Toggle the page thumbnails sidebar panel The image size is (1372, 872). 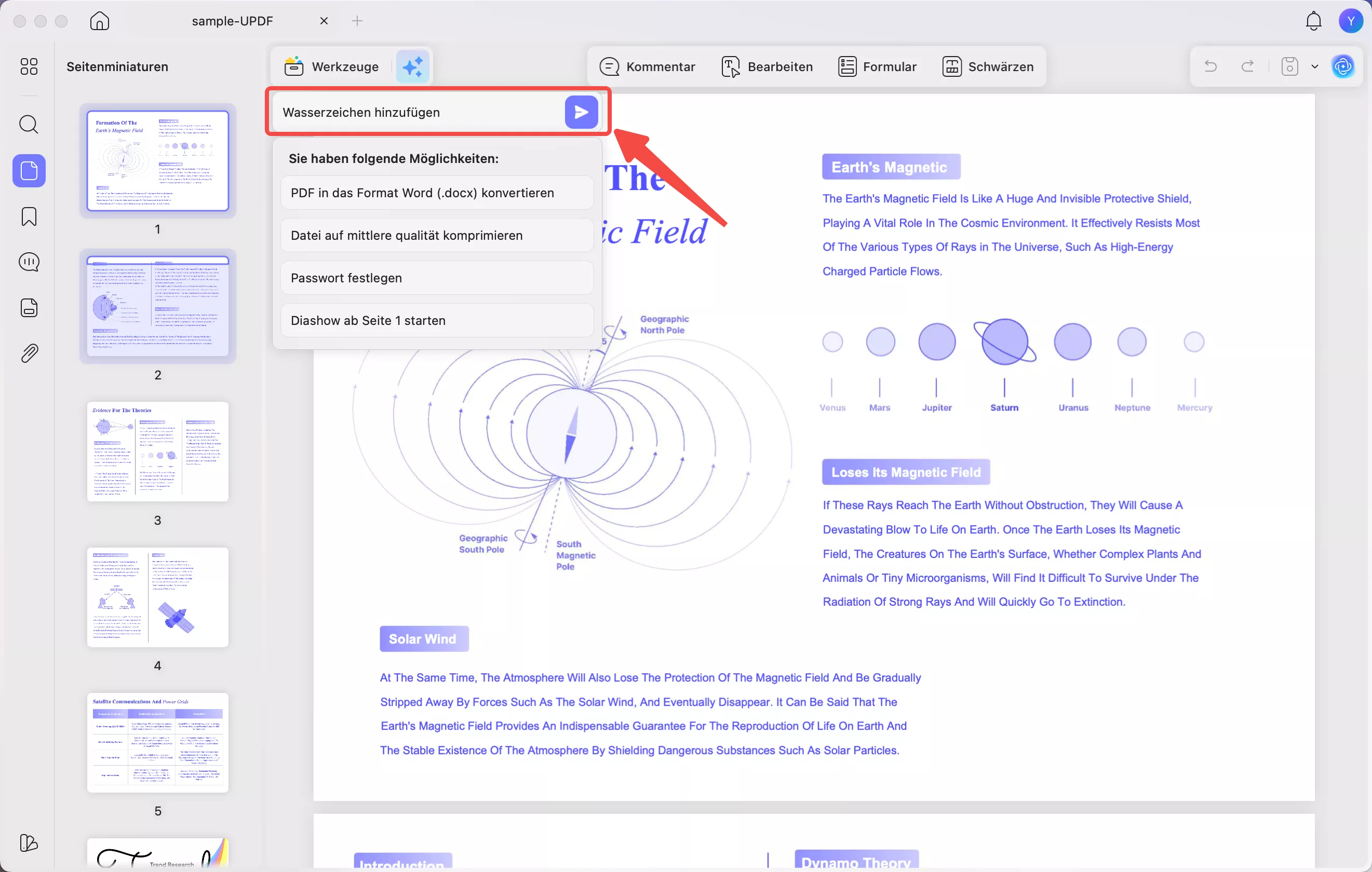pyautogui.click(x=29, y=170)
